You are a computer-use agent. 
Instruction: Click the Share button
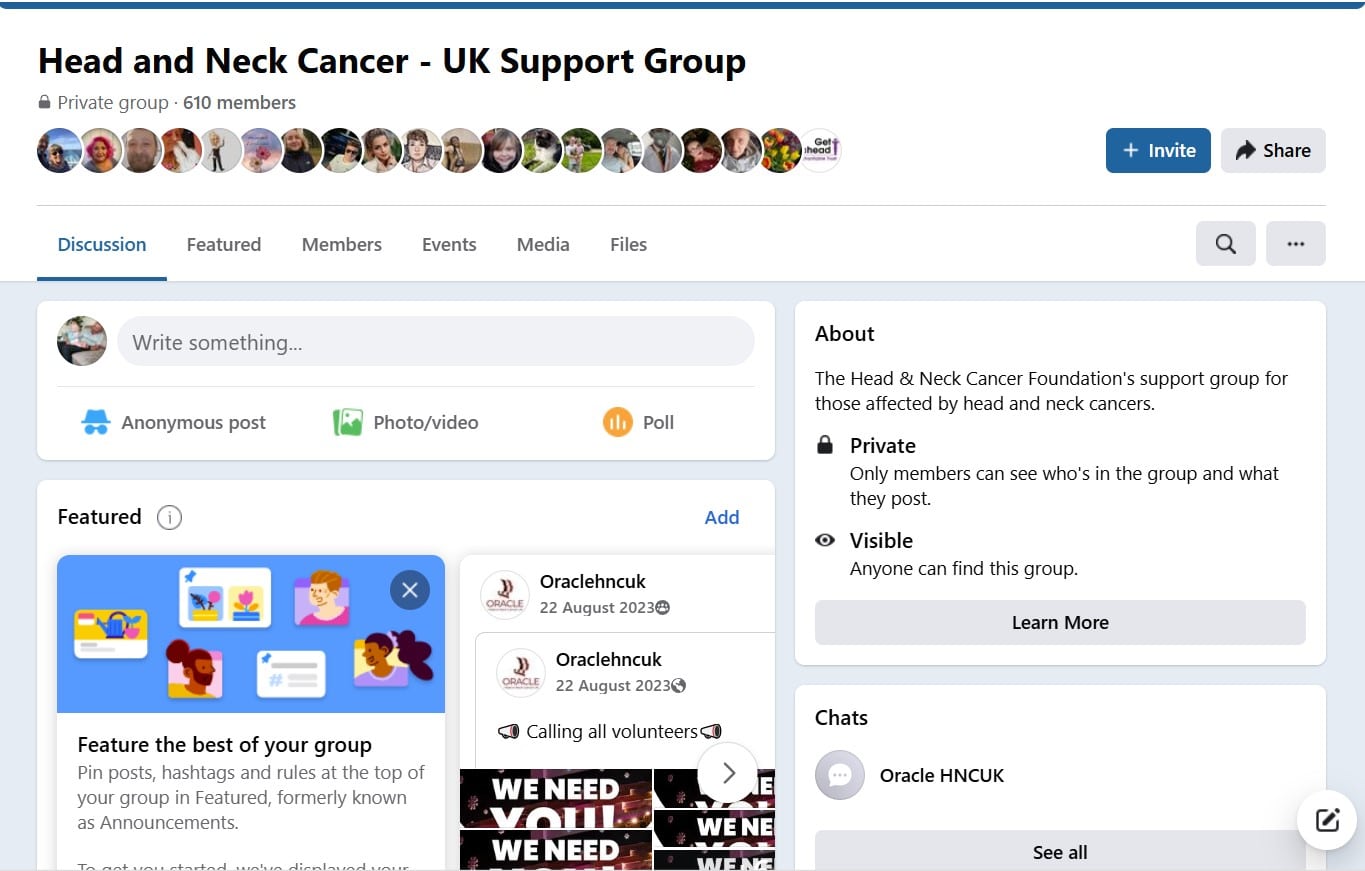[x=1273, y=150]
